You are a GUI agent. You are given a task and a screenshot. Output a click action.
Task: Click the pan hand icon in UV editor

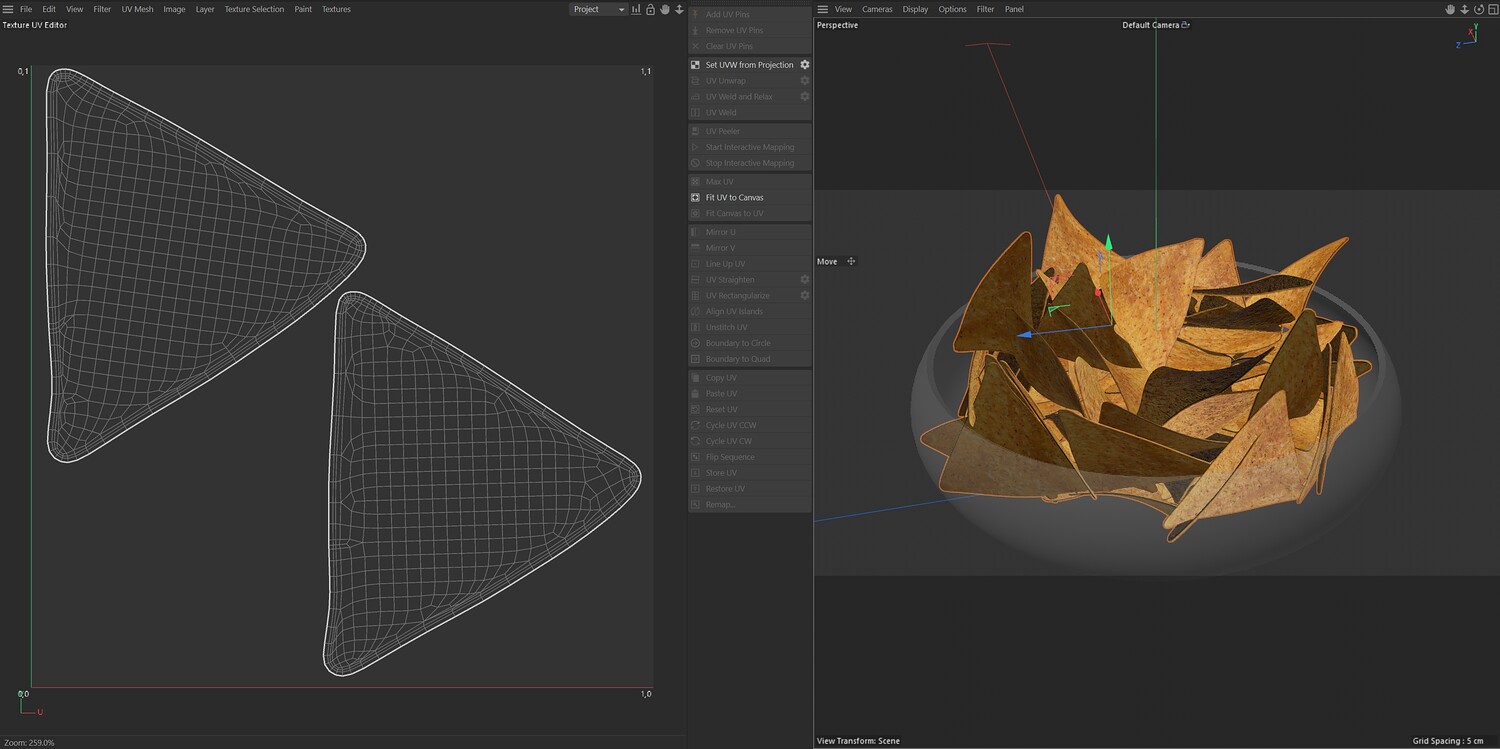pyautogui.click(x=664, y=9)
